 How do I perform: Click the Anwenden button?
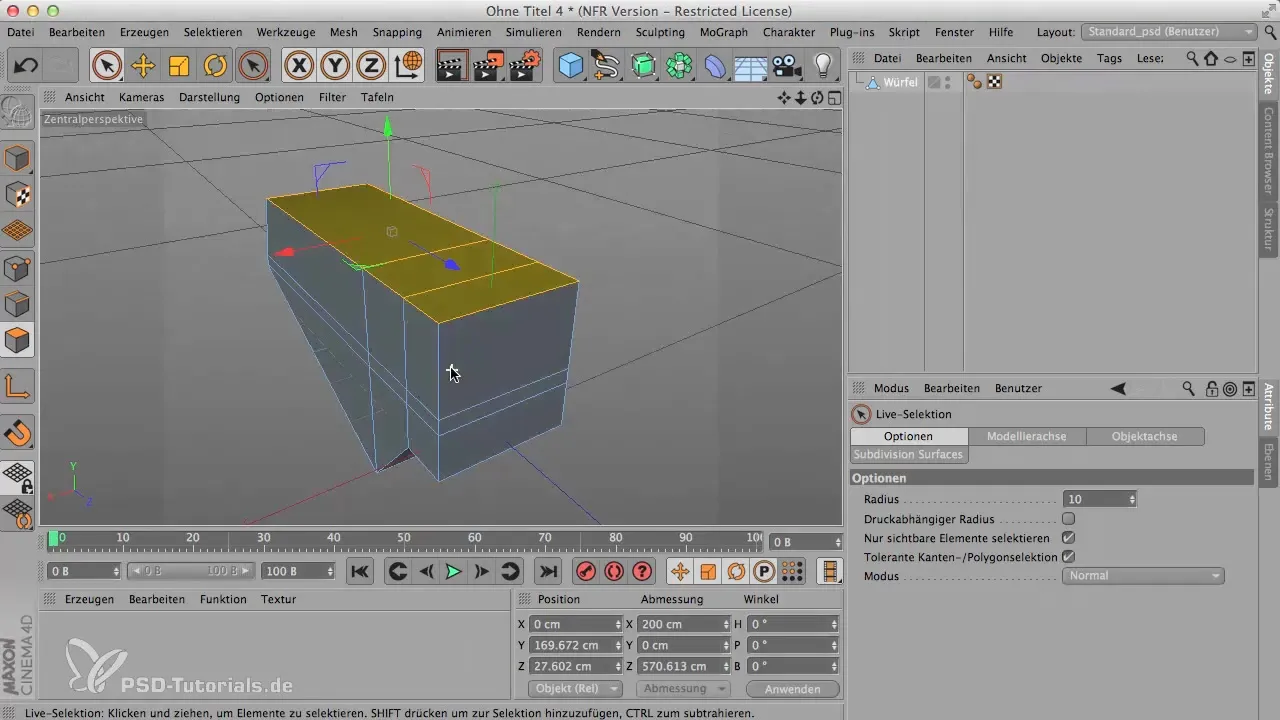click(x=791, y=689)
